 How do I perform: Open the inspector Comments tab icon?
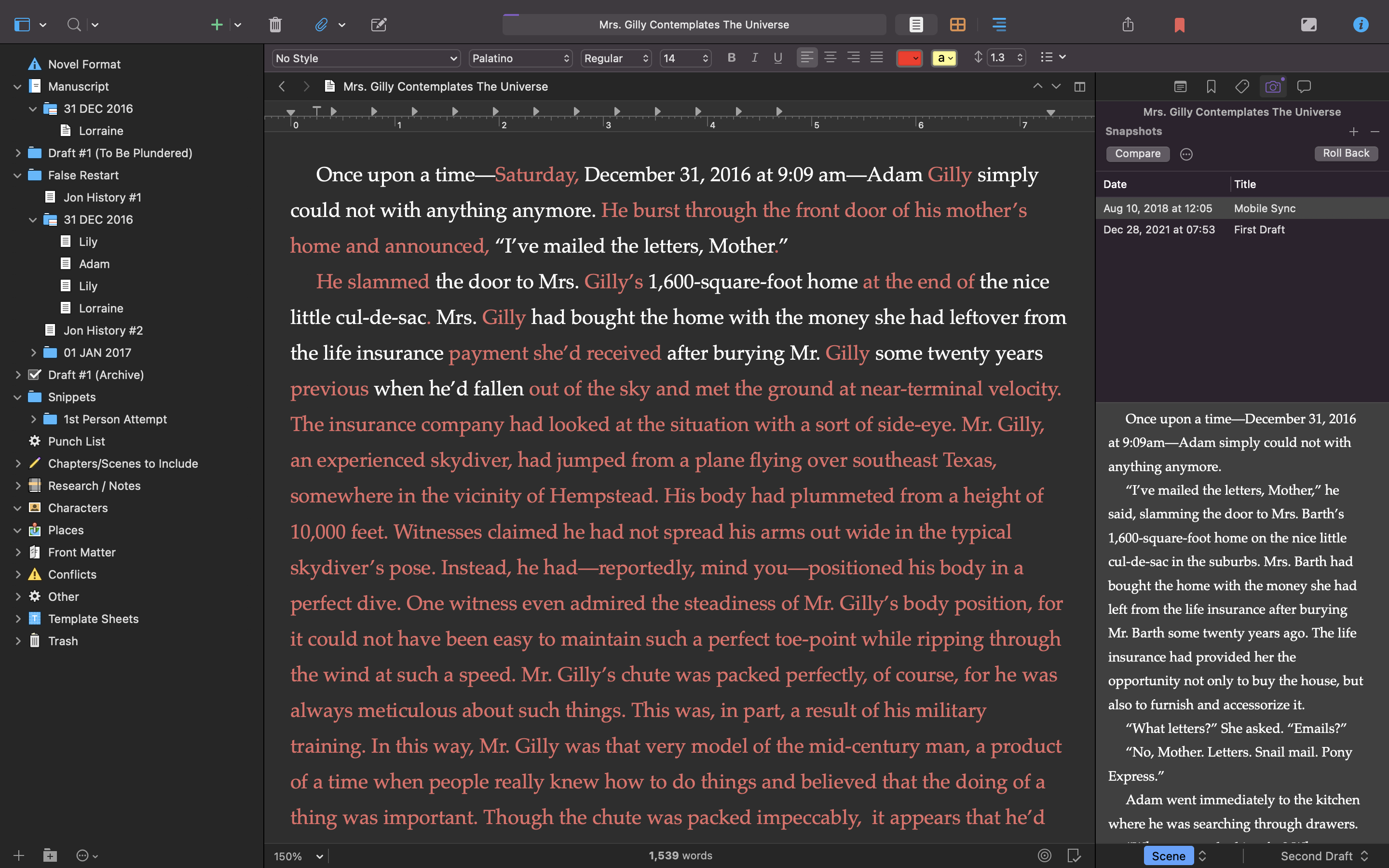[1304, 87]
